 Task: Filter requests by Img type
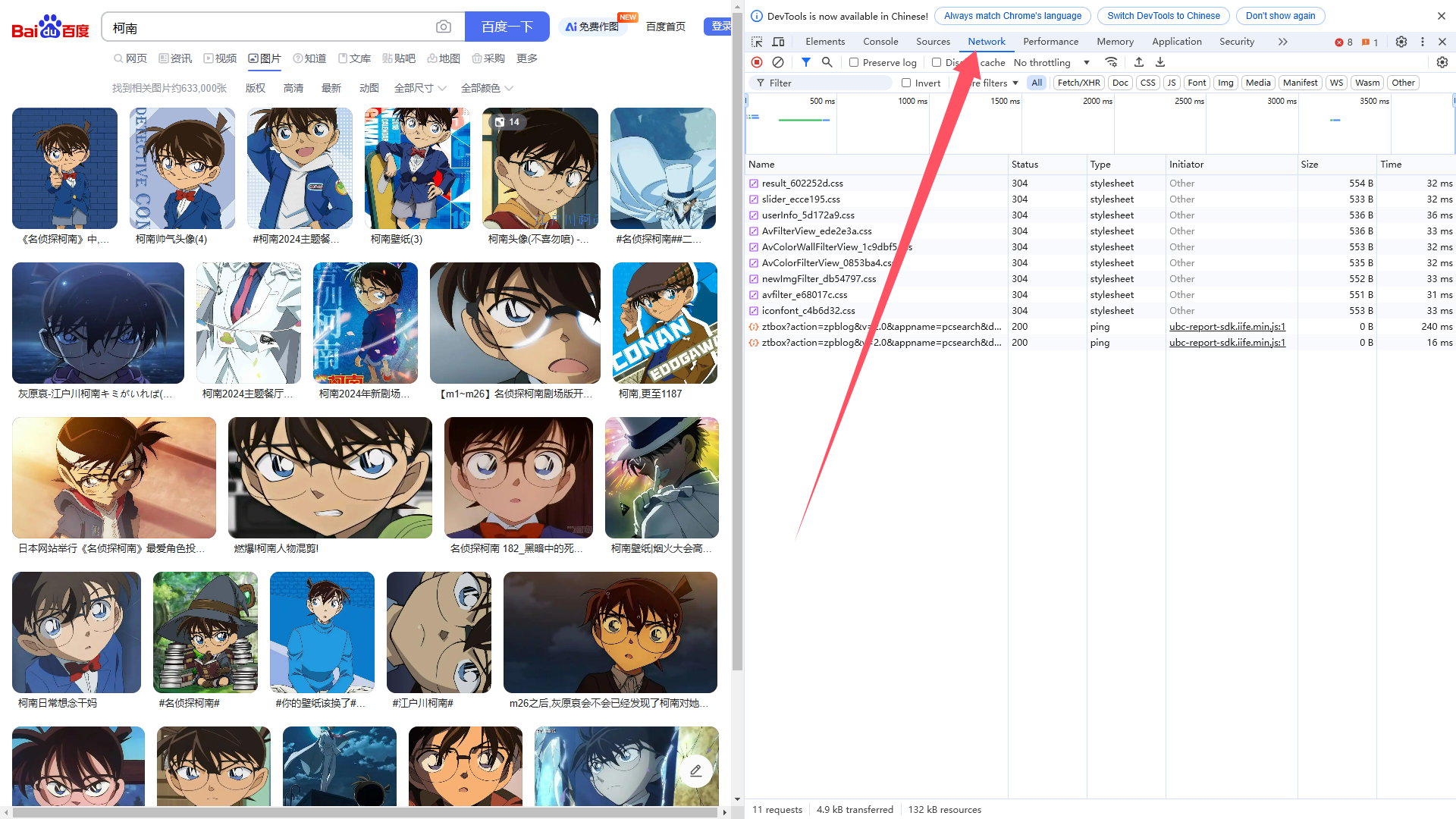click(1225, 83)
